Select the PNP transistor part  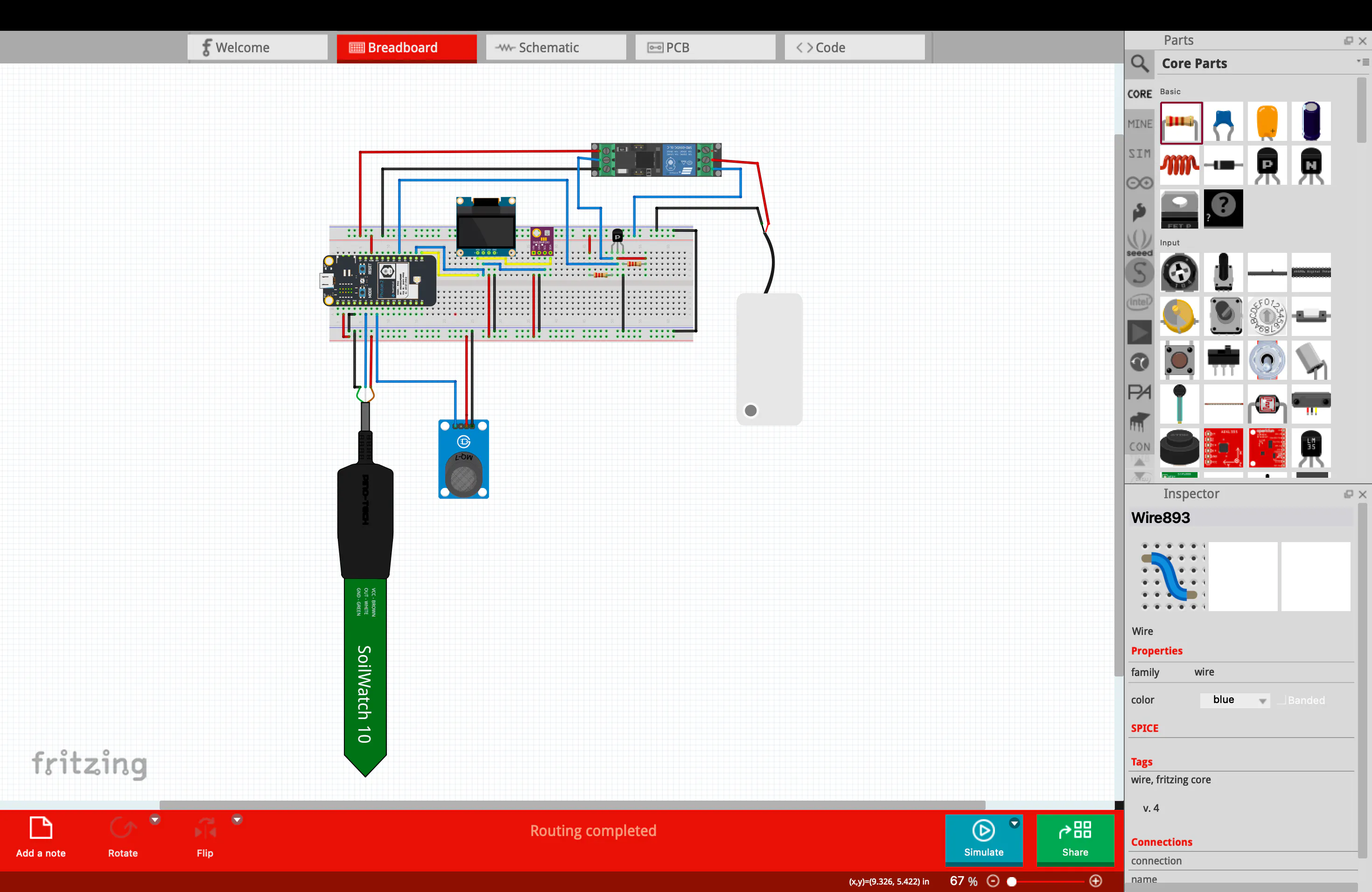point(1267,165)
